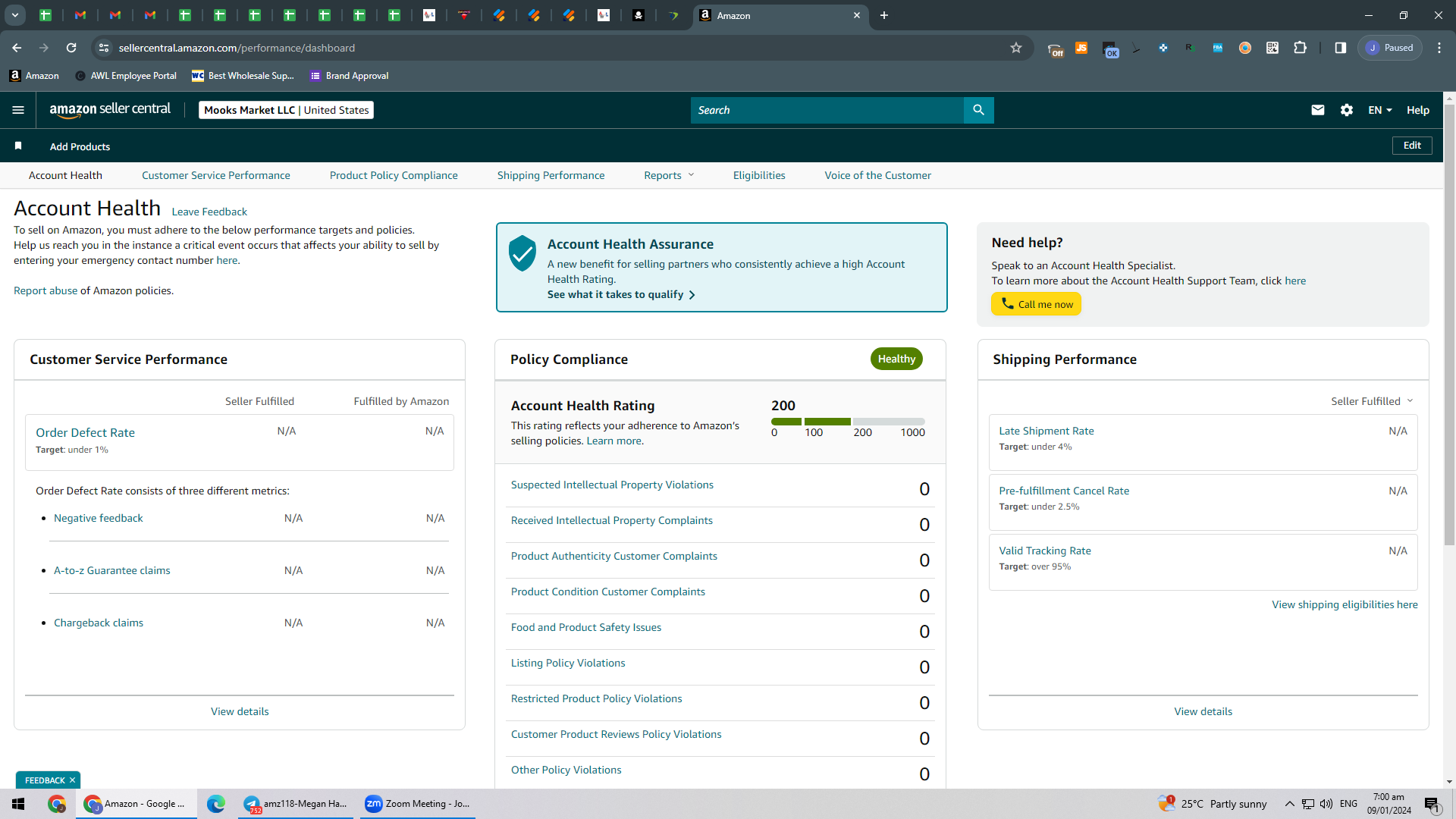Open the Late Shipment Rate link
The height and width of the screenshot is (819, 1456).
pos(1046,431)
